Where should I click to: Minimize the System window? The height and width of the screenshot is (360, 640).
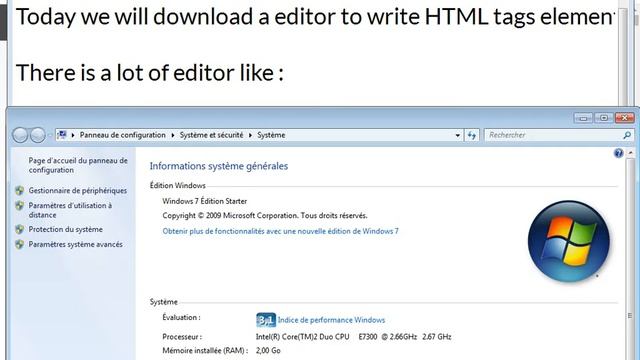point(583,118)
